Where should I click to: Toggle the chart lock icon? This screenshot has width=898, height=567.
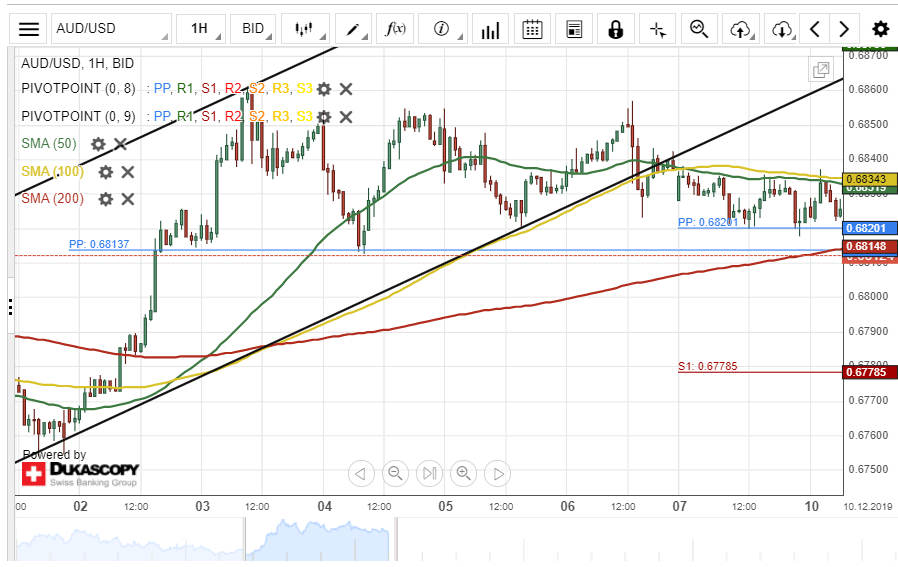tap(615, 29)
